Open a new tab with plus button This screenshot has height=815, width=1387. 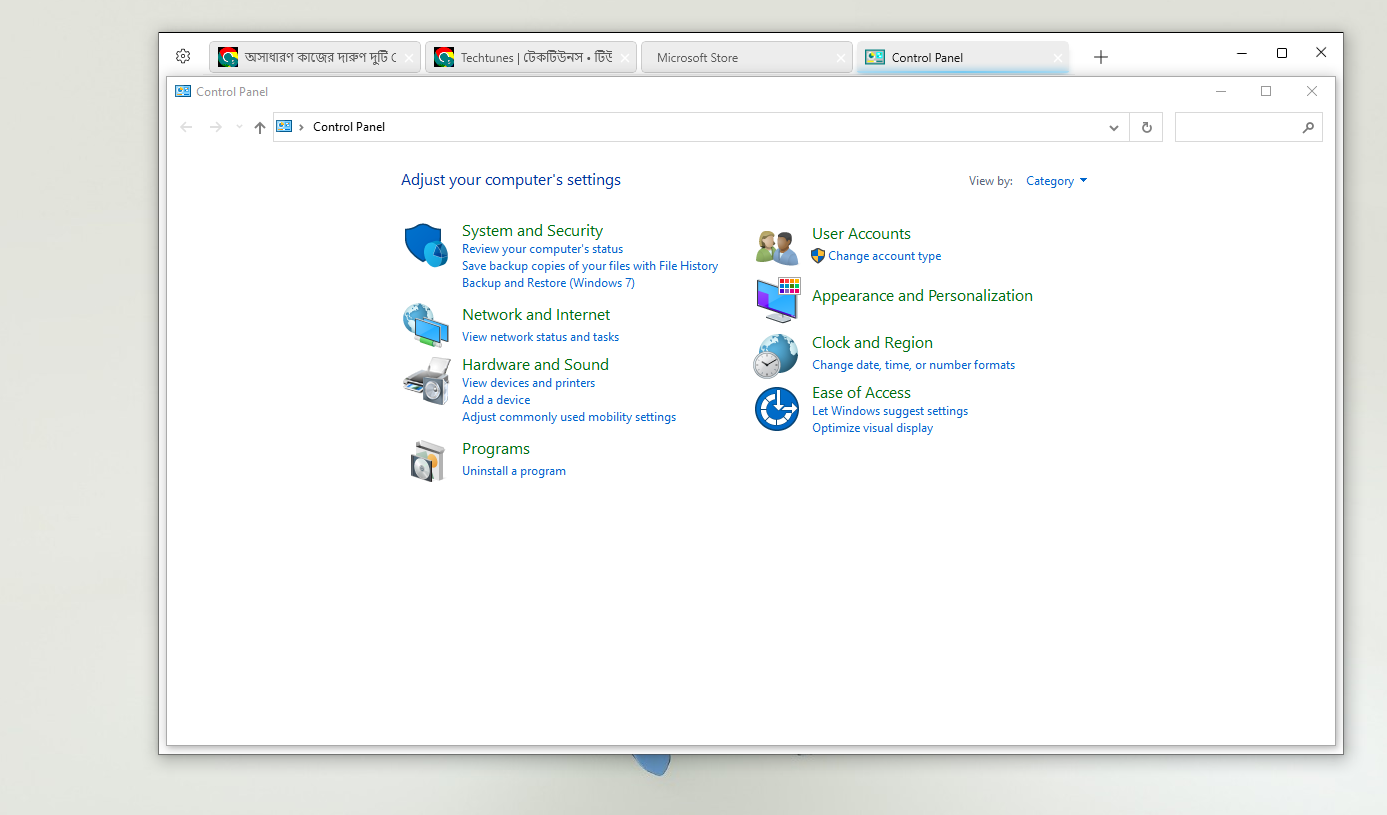(x=1101, y=57)
